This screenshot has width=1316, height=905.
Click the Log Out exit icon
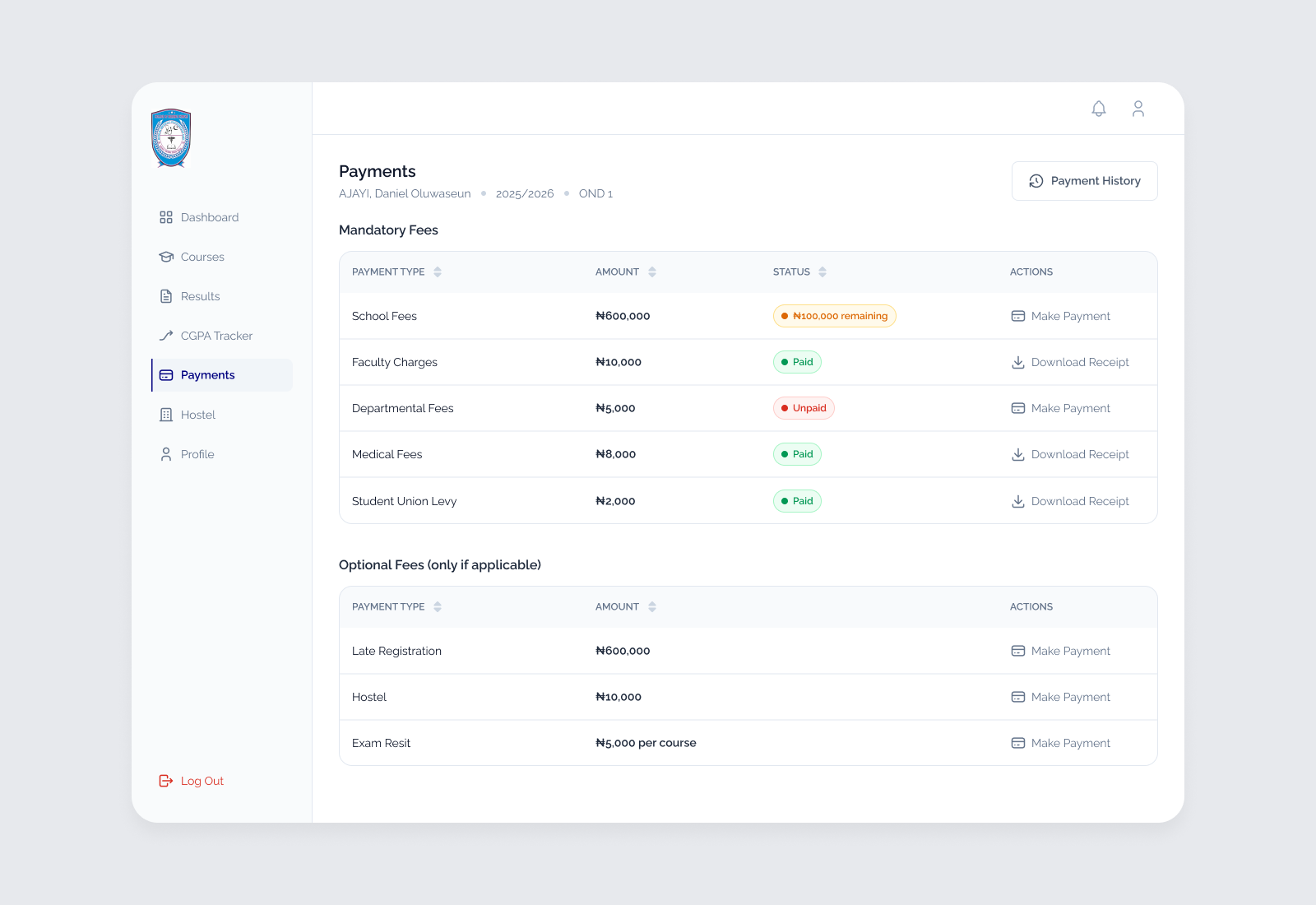[166, 781]
